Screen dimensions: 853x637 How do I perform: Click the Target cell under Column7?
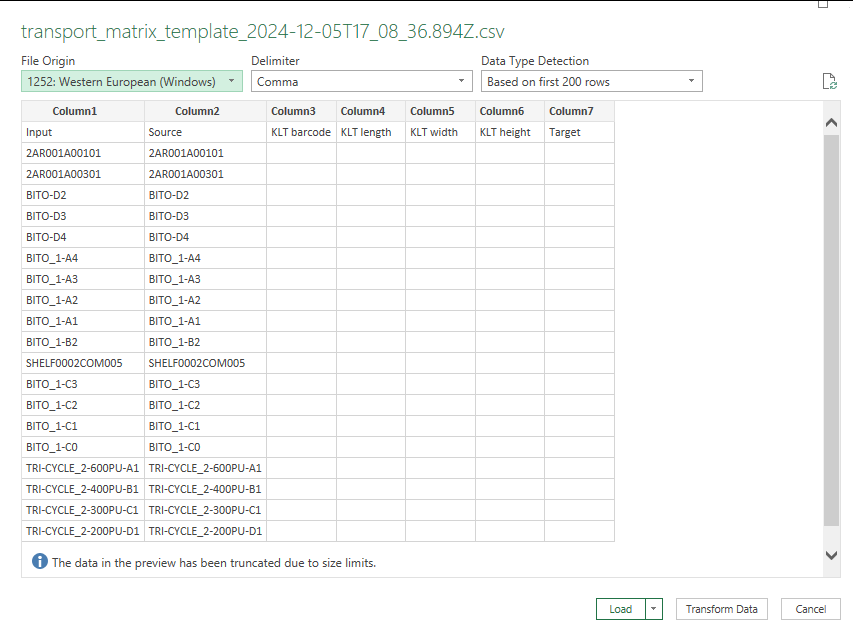[x=579, y=132]
